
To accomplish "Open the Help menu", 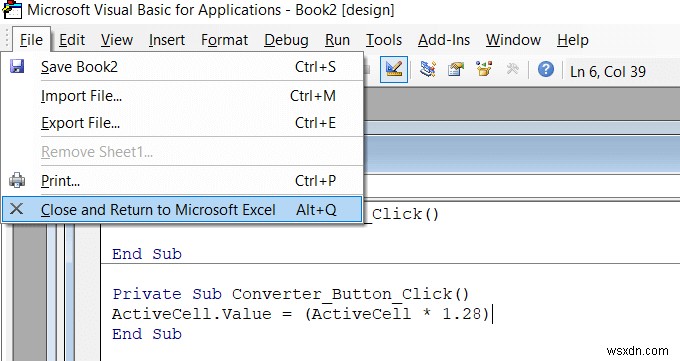I will click(x=573, y=40).
